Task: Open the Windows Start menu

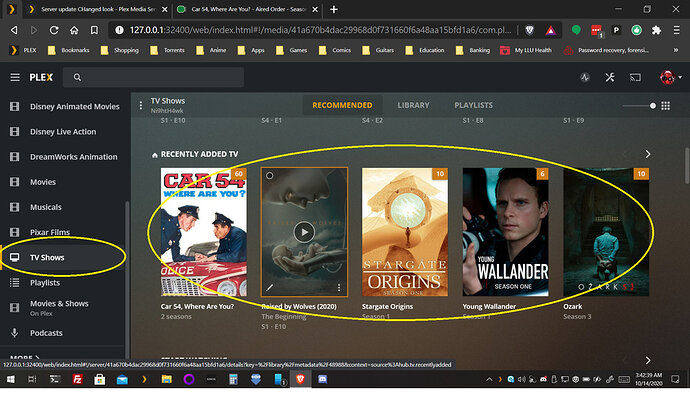Action: (11, 379)
